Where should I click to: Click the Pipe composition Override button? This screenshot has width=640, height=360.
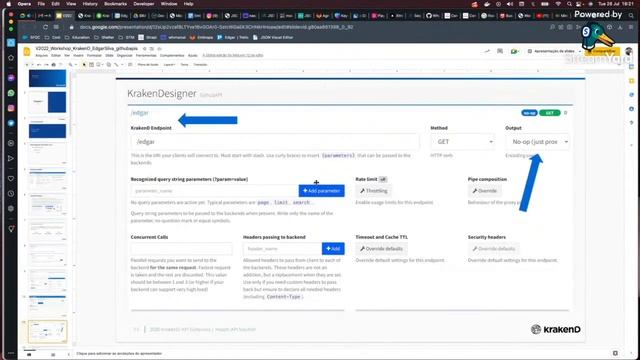484,191
